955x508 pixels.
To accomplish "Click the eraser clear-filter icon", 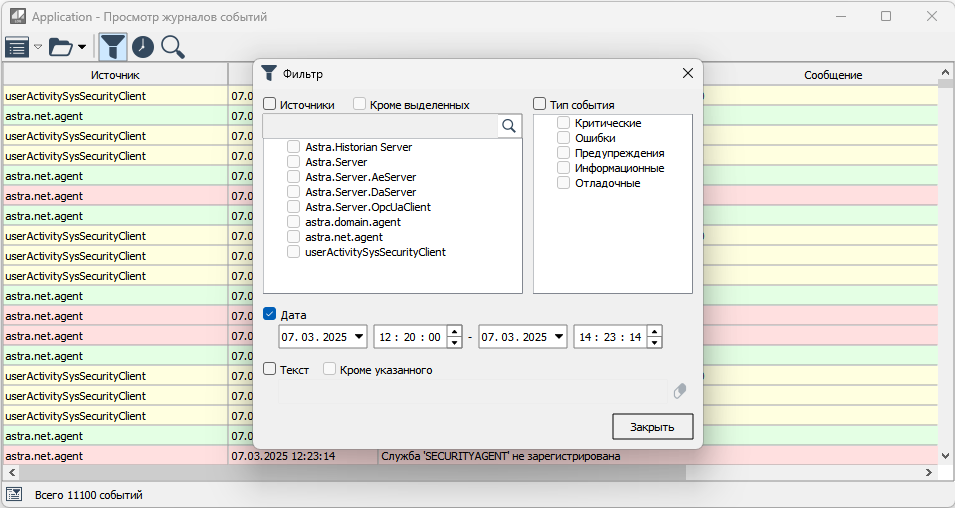I will 681,392.
